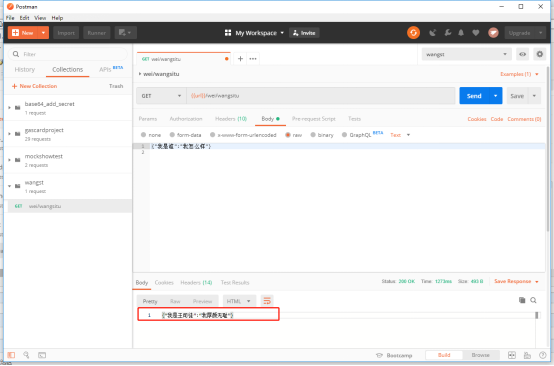Expand the gascardproject collection
554x366 pixels.
(x=10, y=134)
